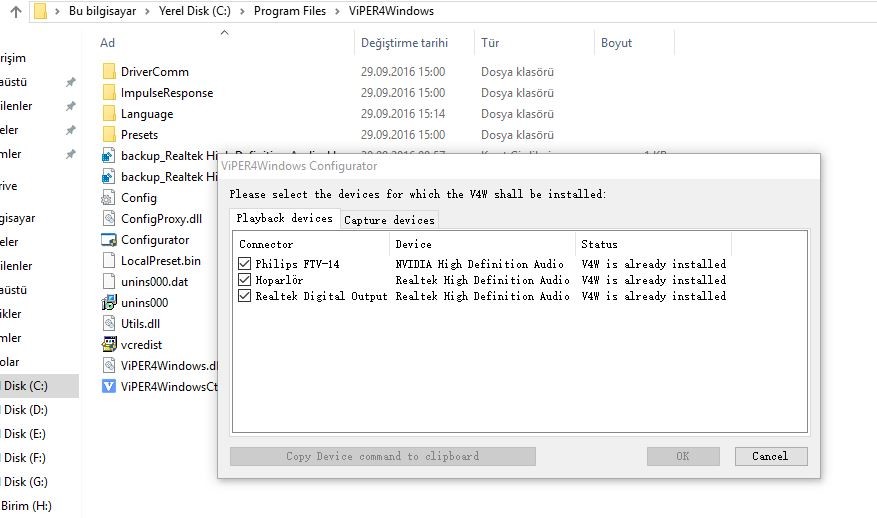Switch to the Capture devices tab

pyautogui.click(x=389, y=220)
